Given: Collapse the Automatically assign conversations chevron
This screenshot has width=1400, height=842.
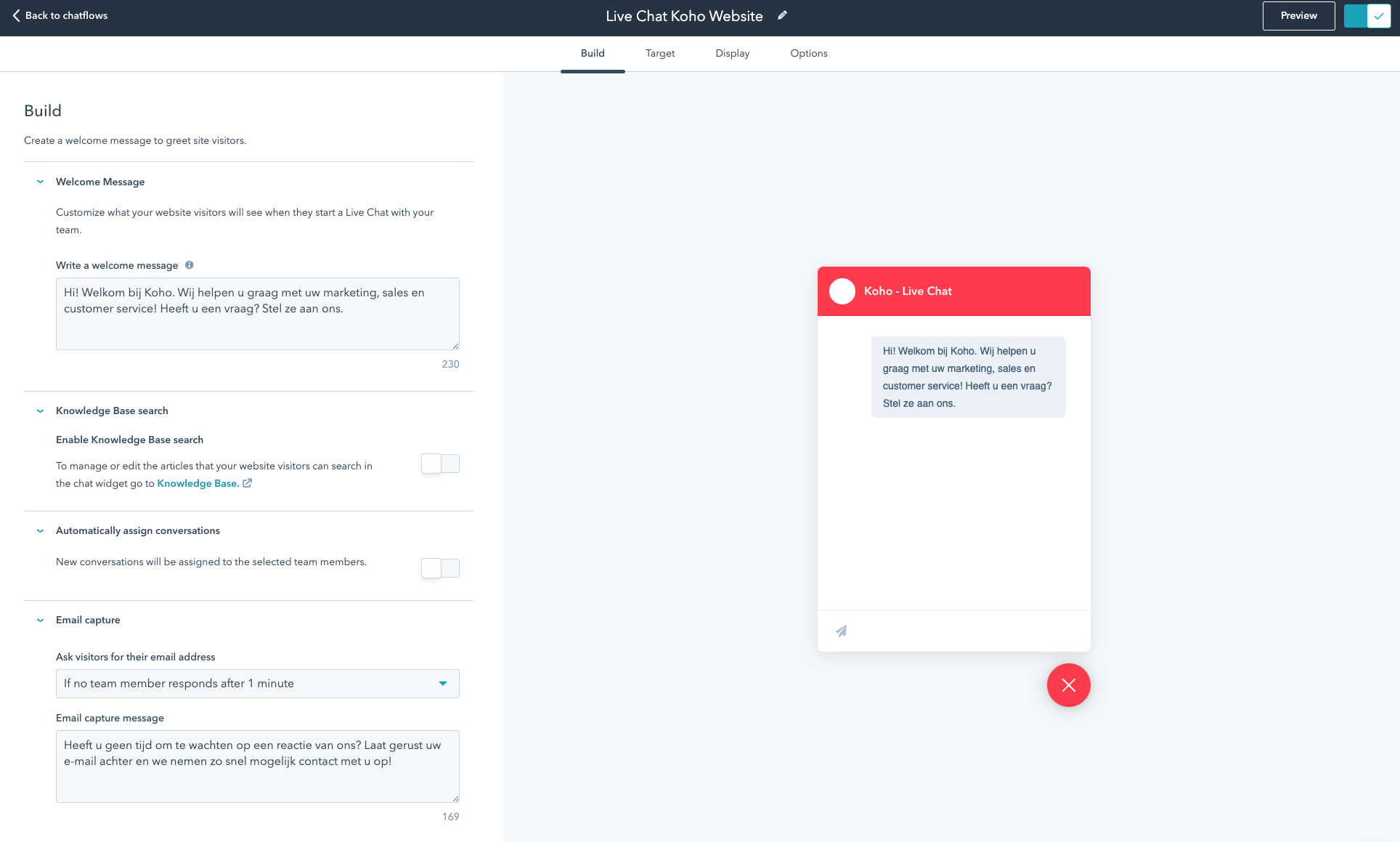Looking at the screenshot, I should point(40,530).
